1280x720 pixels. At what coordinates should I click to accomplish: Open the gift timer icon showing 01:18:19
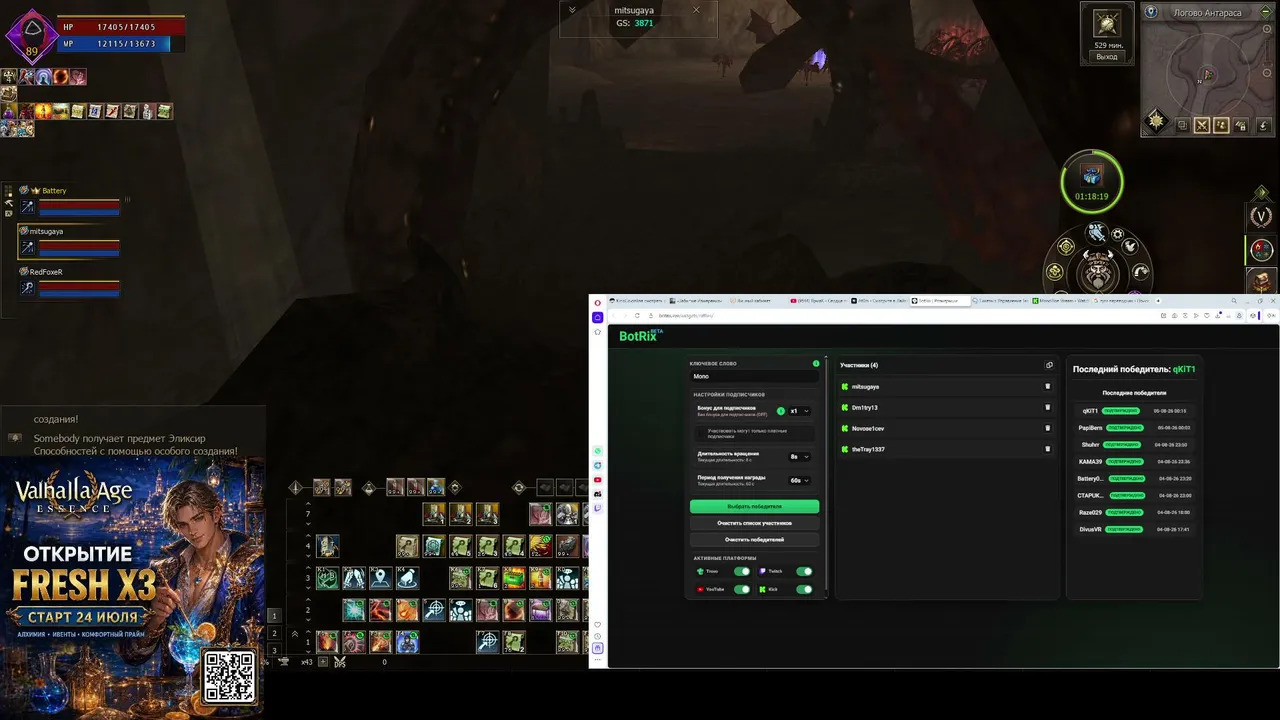click(x=1092, y=182)
